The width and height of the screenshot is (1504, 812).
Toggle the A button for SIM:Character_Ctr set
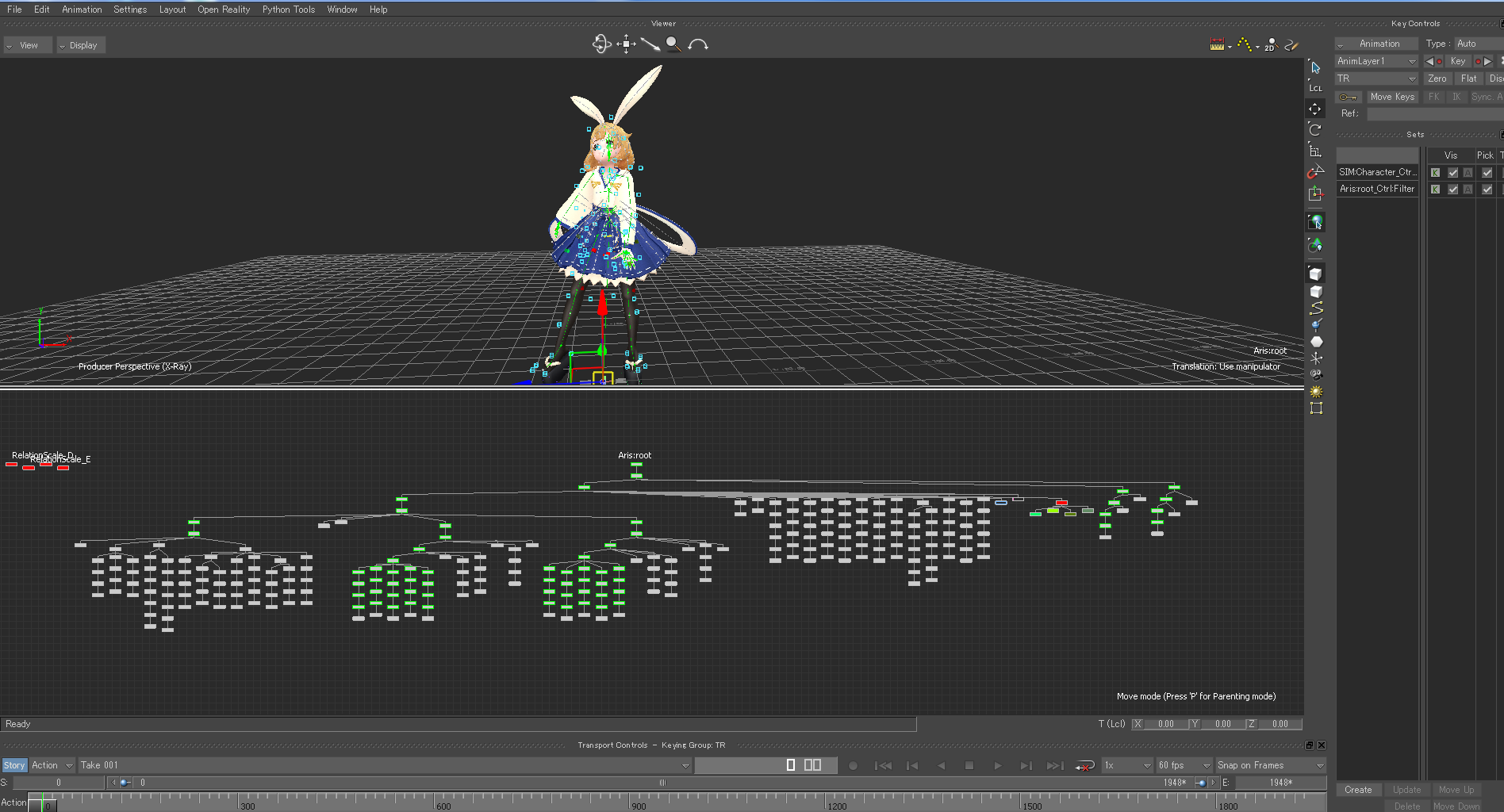click(x=1468, y=172)
